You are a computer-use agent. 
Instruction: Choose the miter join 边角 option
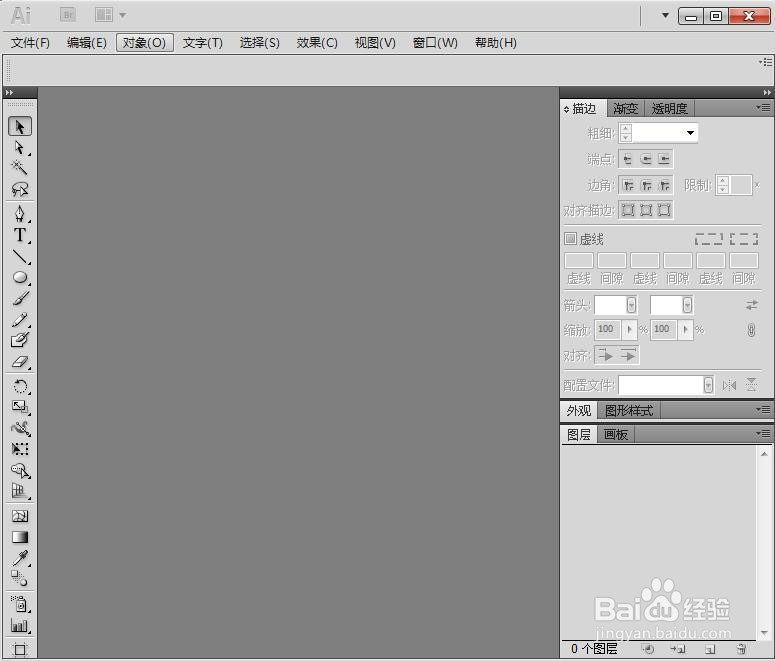click(628, 185)
